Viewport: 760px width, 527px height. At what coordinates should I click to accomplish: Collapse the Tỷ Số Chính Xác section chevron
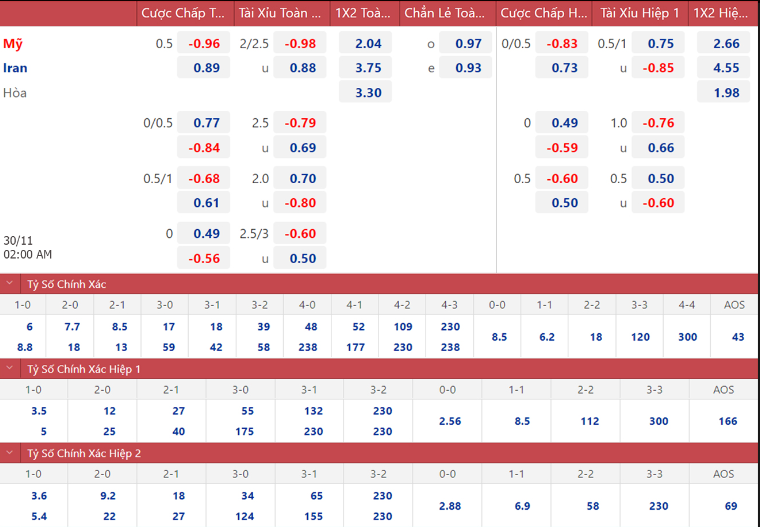click(x=10, y=283)
